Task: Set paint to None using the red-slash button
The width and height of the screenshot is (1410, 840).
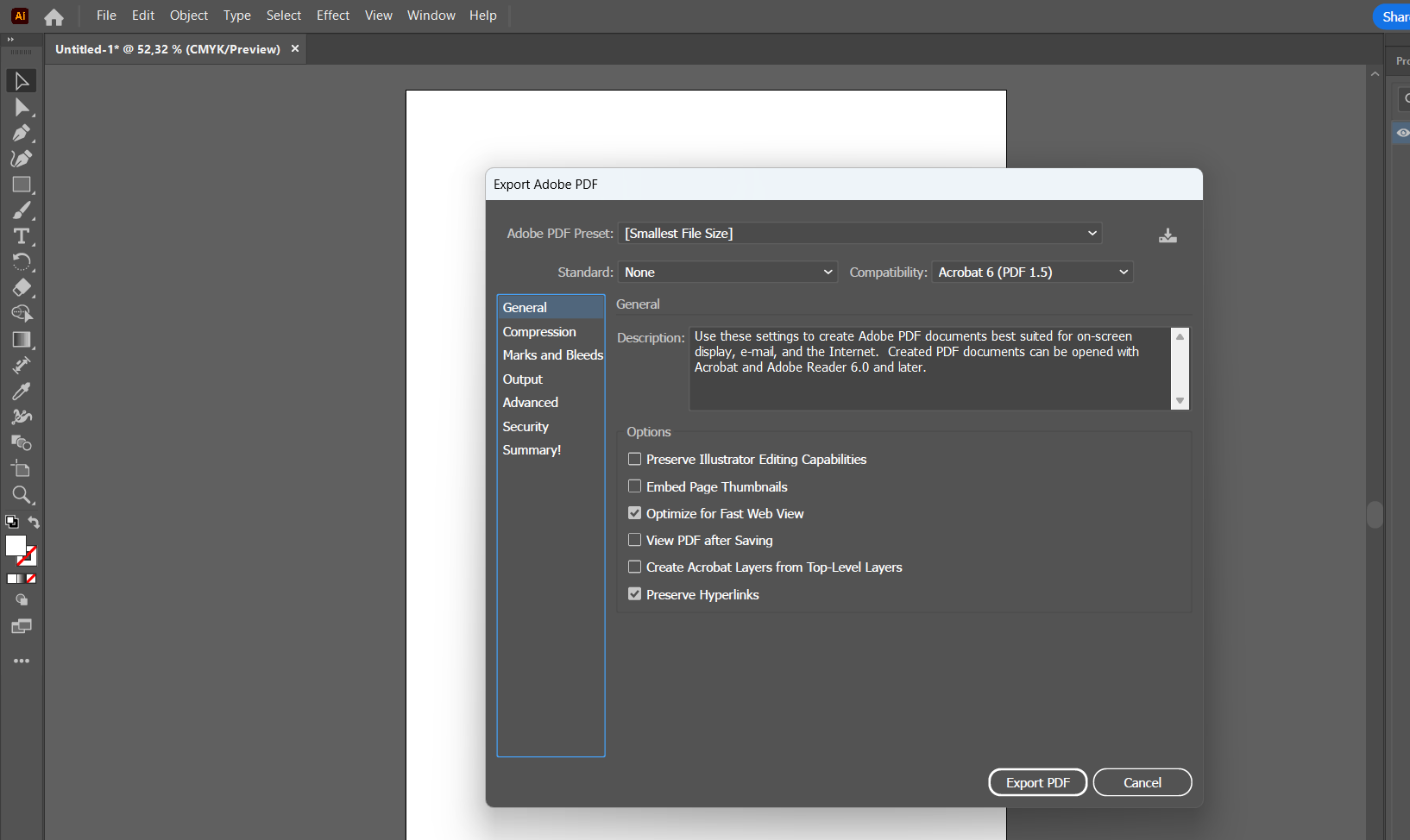Action: coord(31,579)
